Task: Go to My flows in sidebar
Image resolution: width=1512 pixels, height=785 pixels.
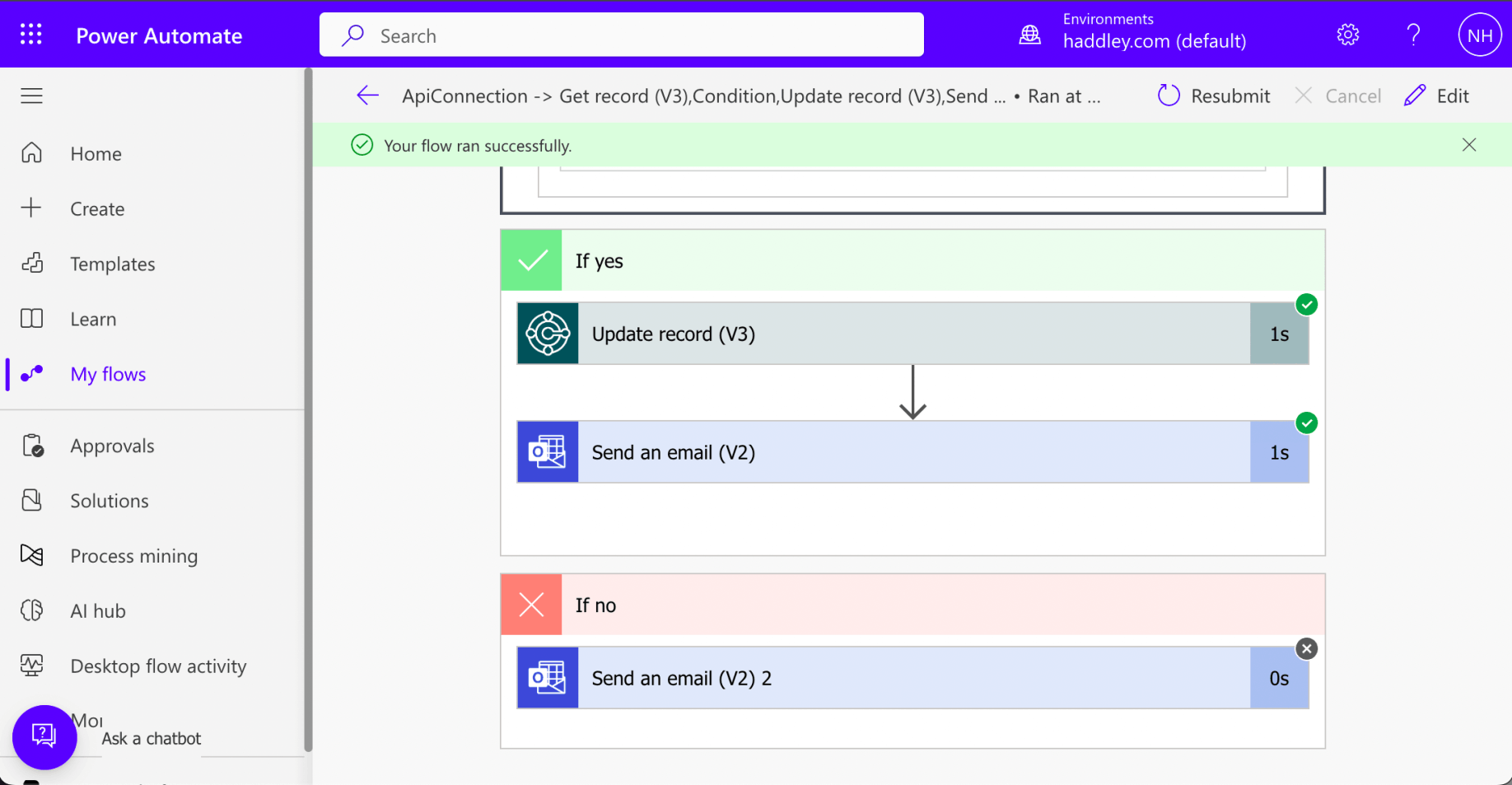Action: [108, 374]
